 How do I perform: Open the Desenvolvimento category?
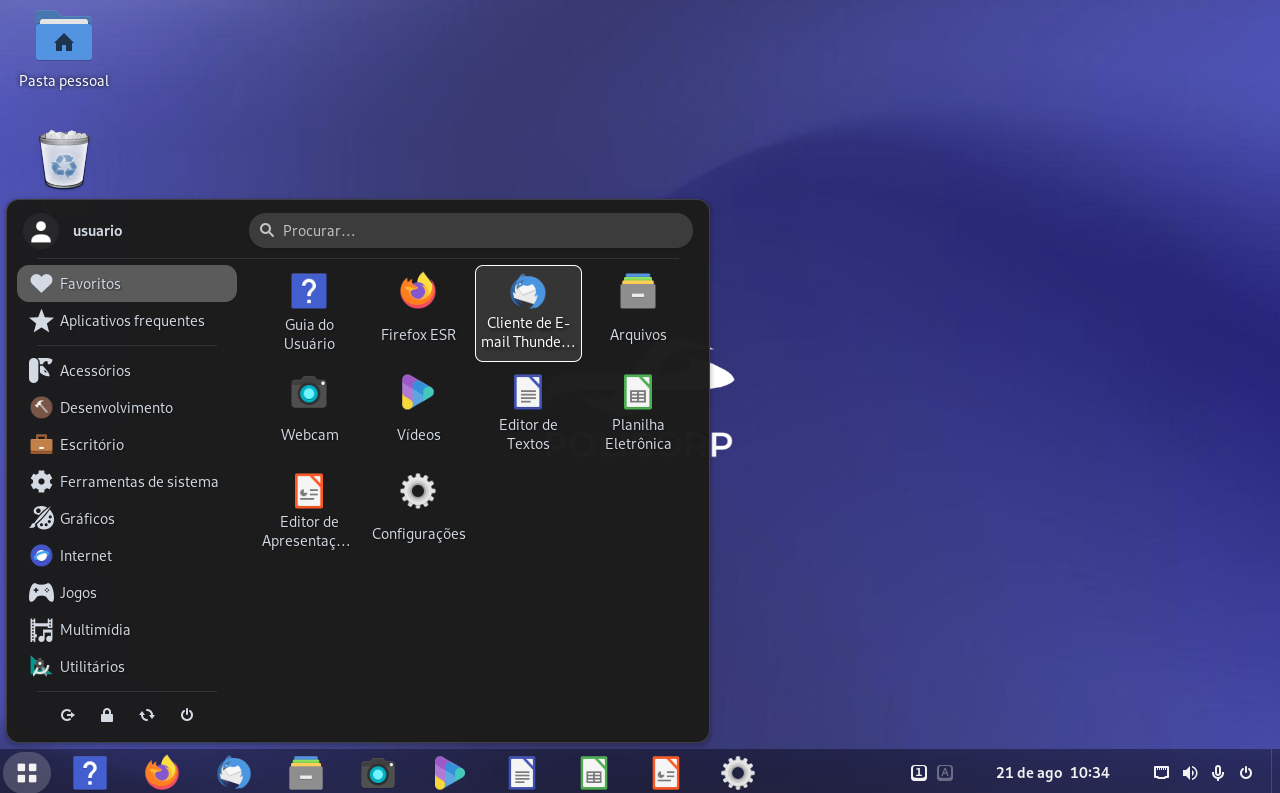pyautogui.click(x=127, y=408)
